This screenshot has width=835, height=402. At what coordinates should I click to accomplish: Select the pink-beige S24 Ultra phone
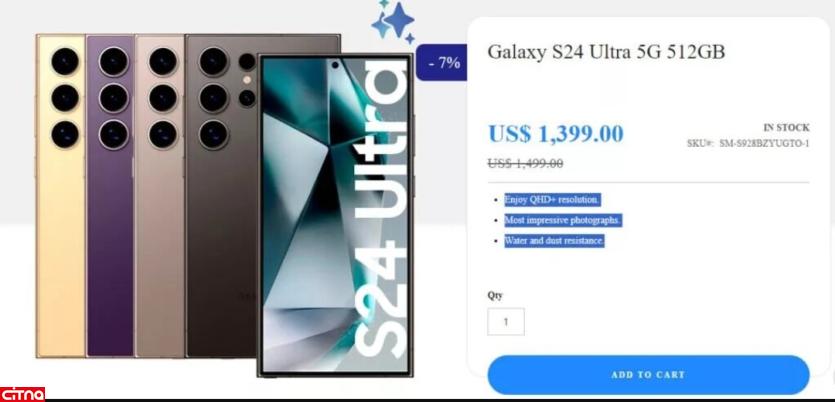160,196
